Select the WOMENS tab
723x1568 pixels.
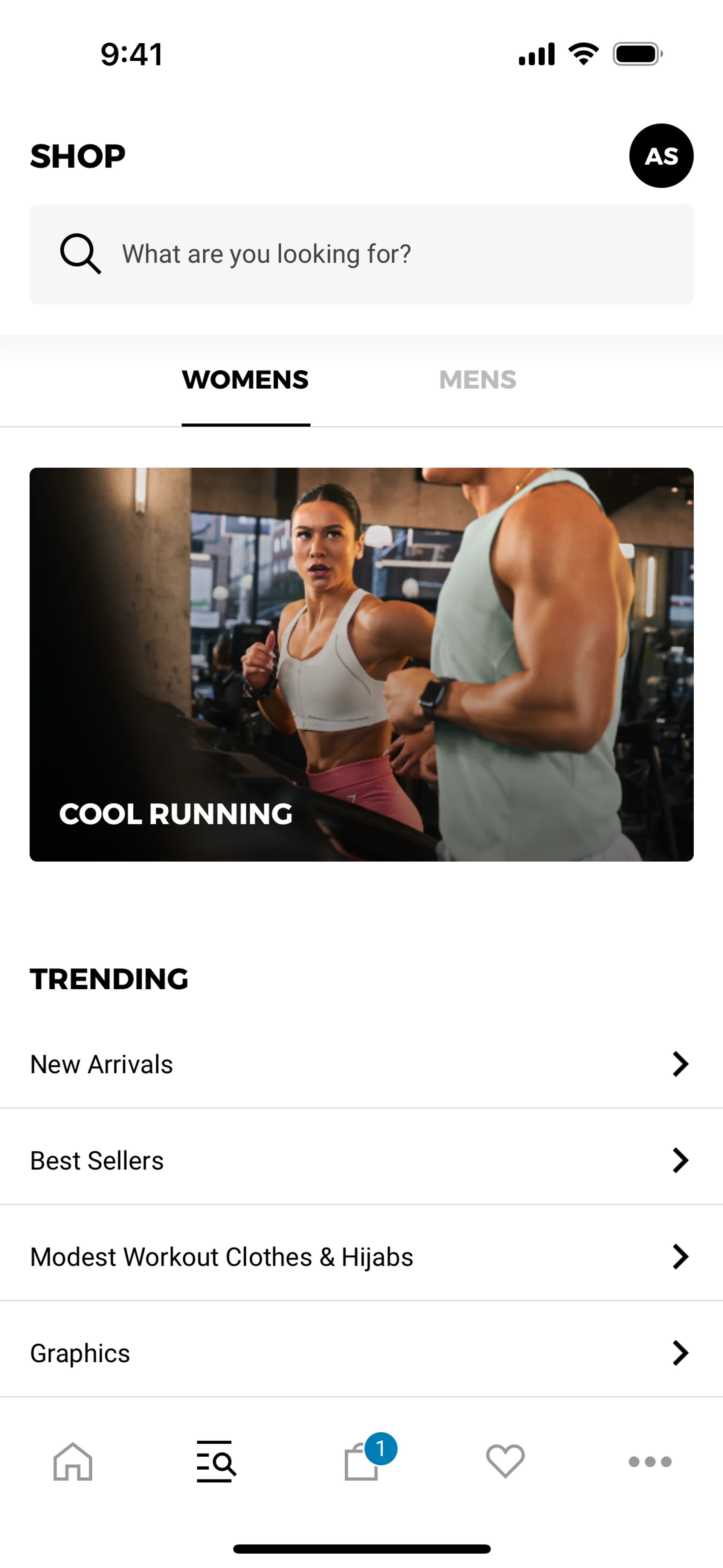[x=245, y=380]
